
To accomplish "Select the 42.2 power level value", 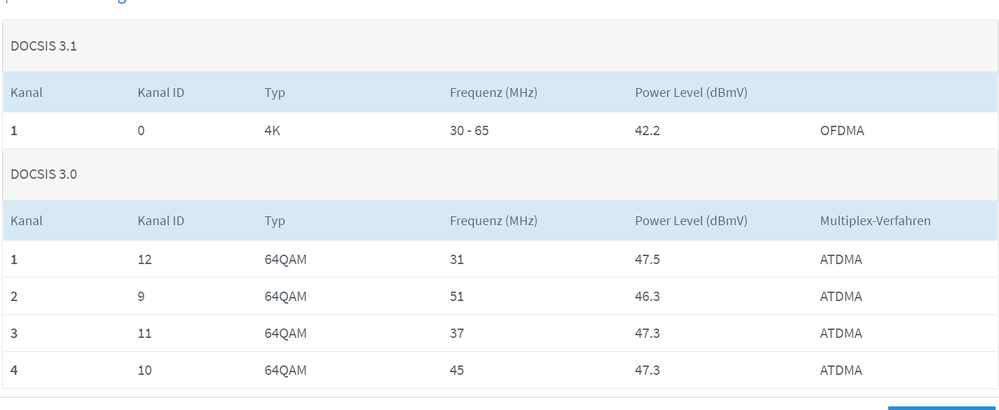I will (648, 130).
